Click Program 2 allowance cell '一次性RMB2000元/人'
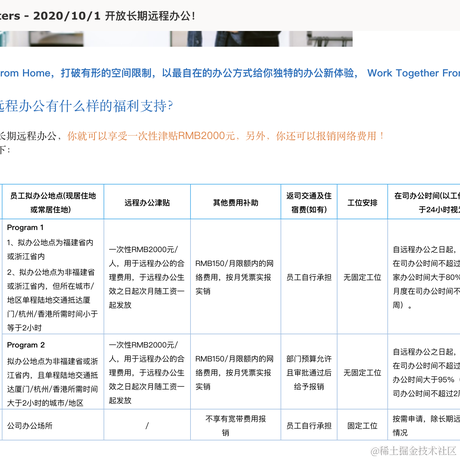460x460 pixels. point(147,372)
